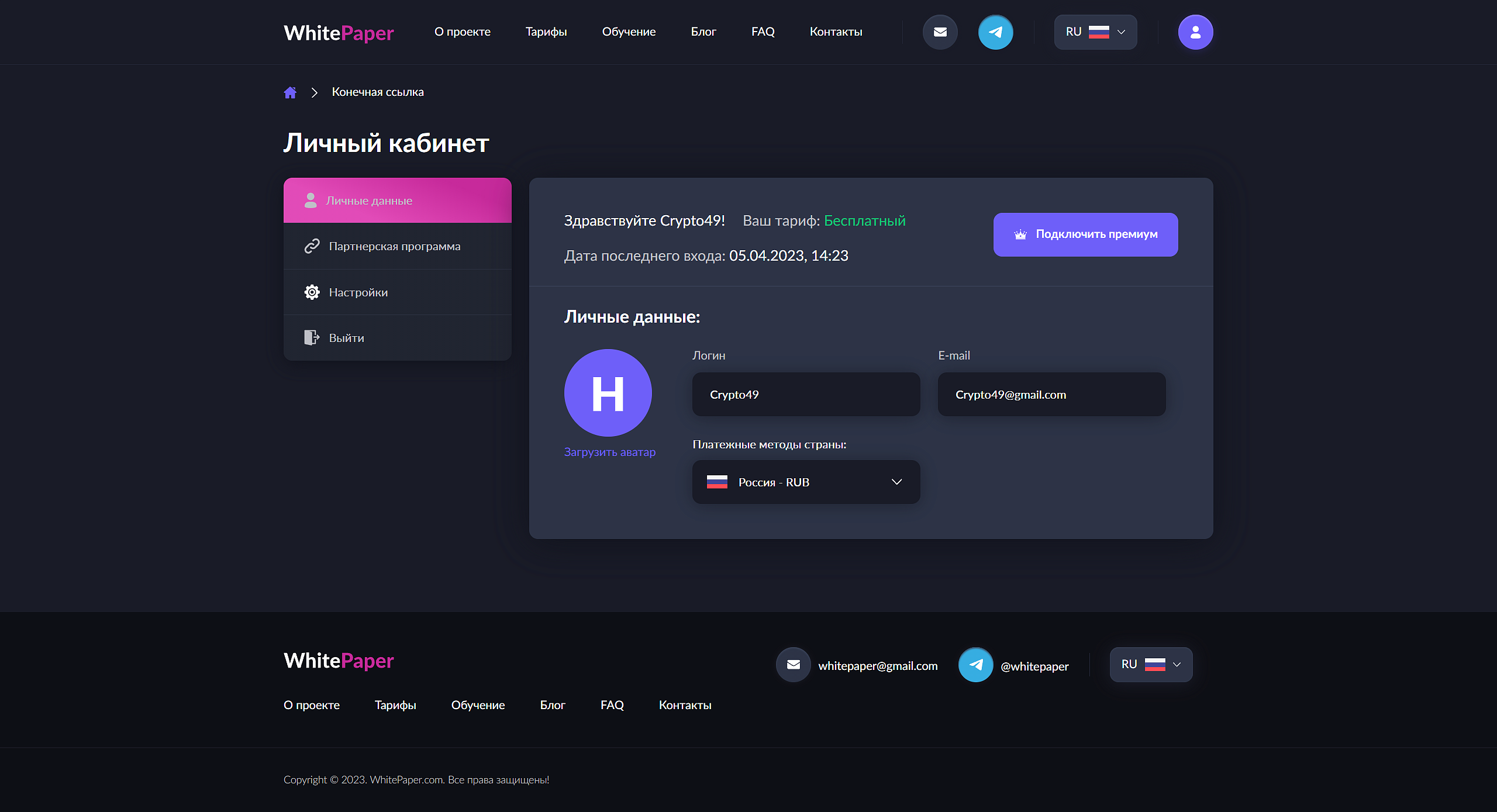Open footer О проекте link
Image resolution: width=1497 pixels, height=812 pixels.
(312, 706)
